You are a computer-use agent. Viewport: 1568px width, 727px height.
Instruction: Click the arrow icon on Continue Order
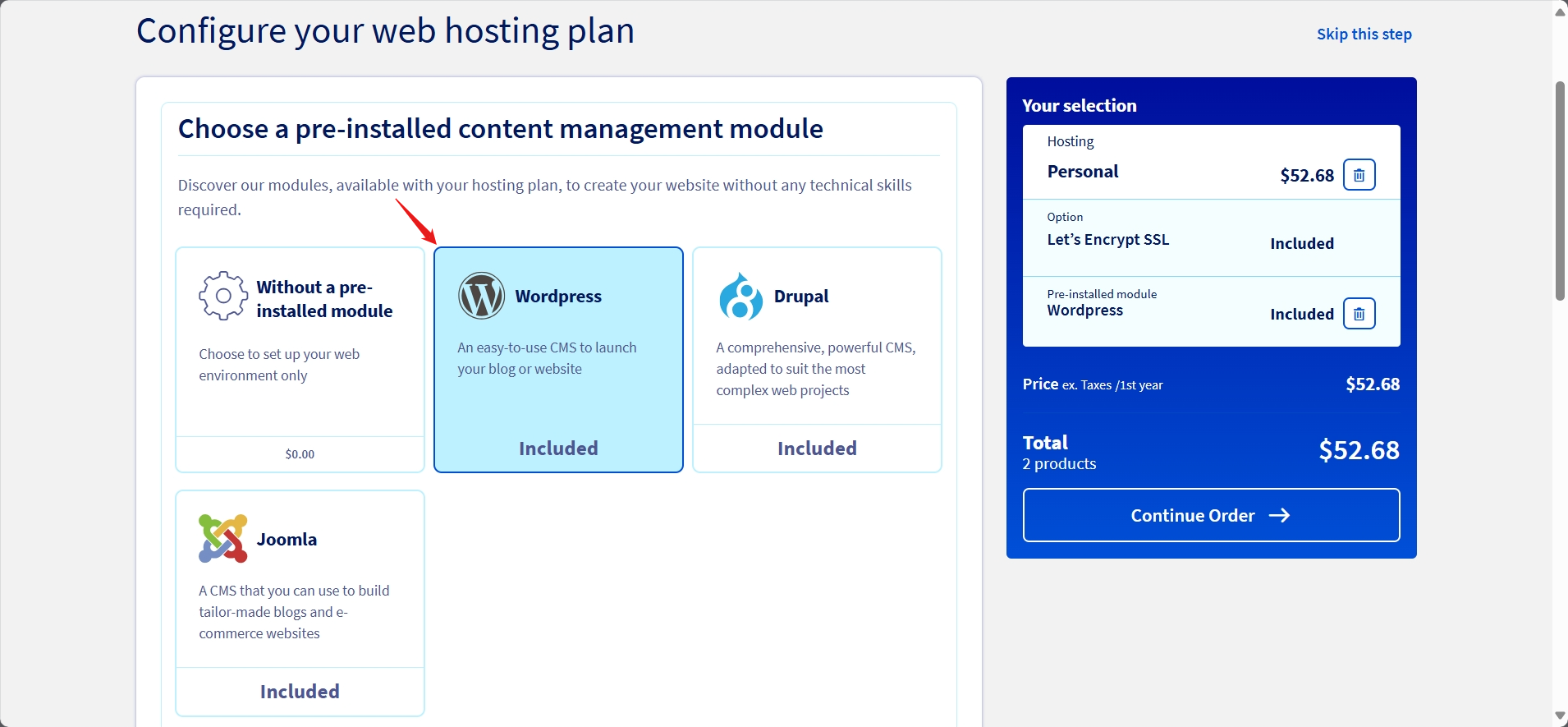click(x=1279, y=515)
